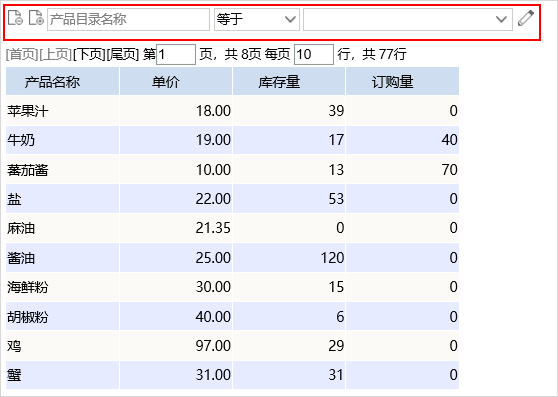Select the 麻油 product cell

[62, 228]
